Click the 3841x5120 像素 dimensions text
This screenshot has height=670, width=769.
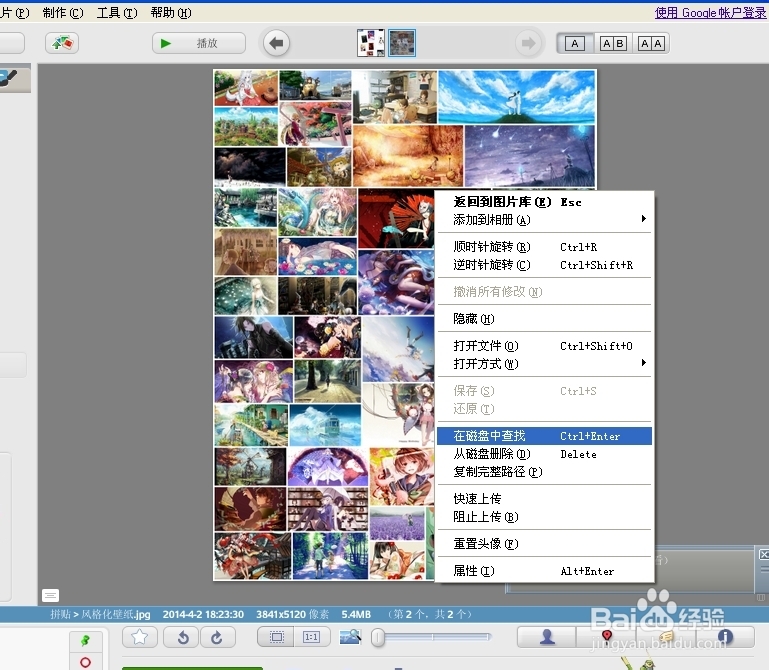tap(293, 615)
